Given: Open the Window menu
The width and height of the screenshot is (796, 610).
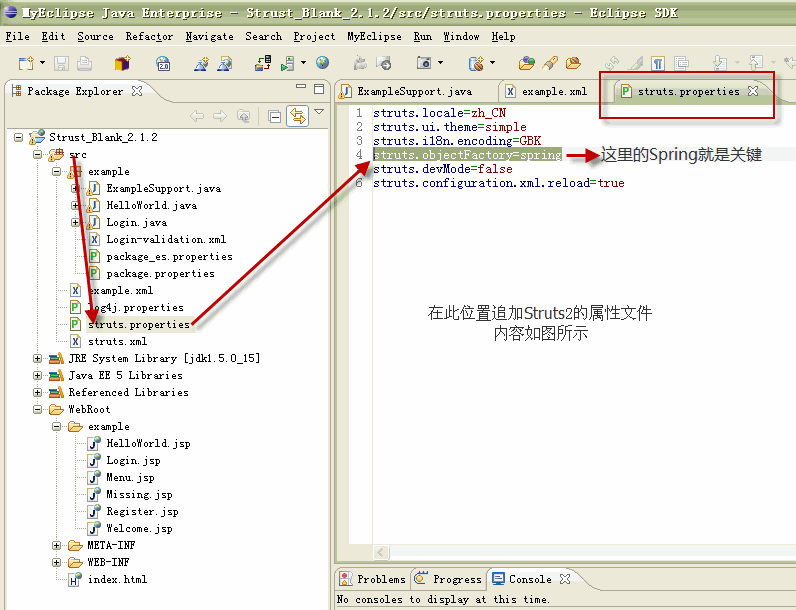Looking at the screenshot, I should [x=461, y=37].
